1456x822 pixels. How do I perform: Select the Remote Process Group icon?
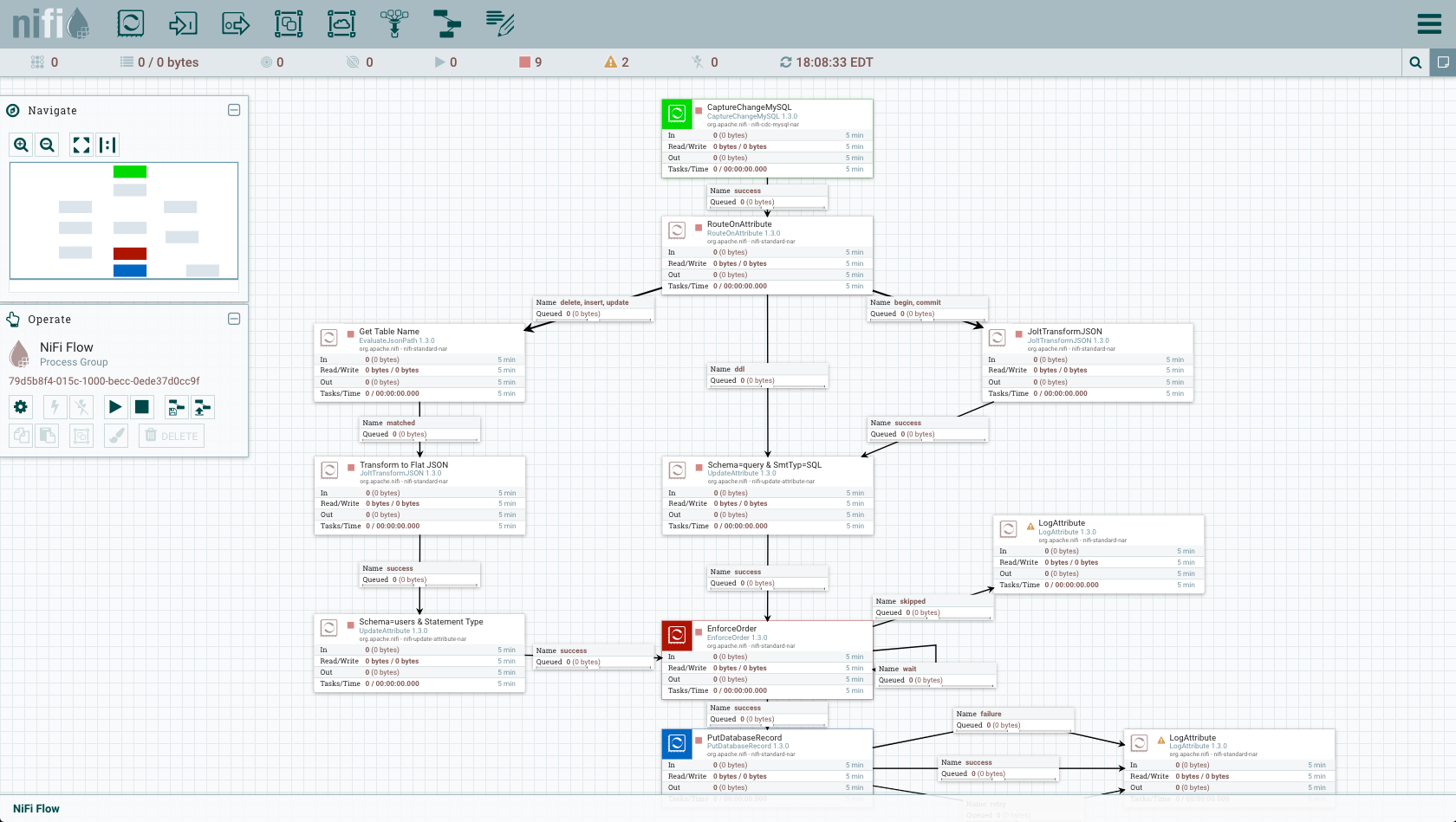(341, 23)
